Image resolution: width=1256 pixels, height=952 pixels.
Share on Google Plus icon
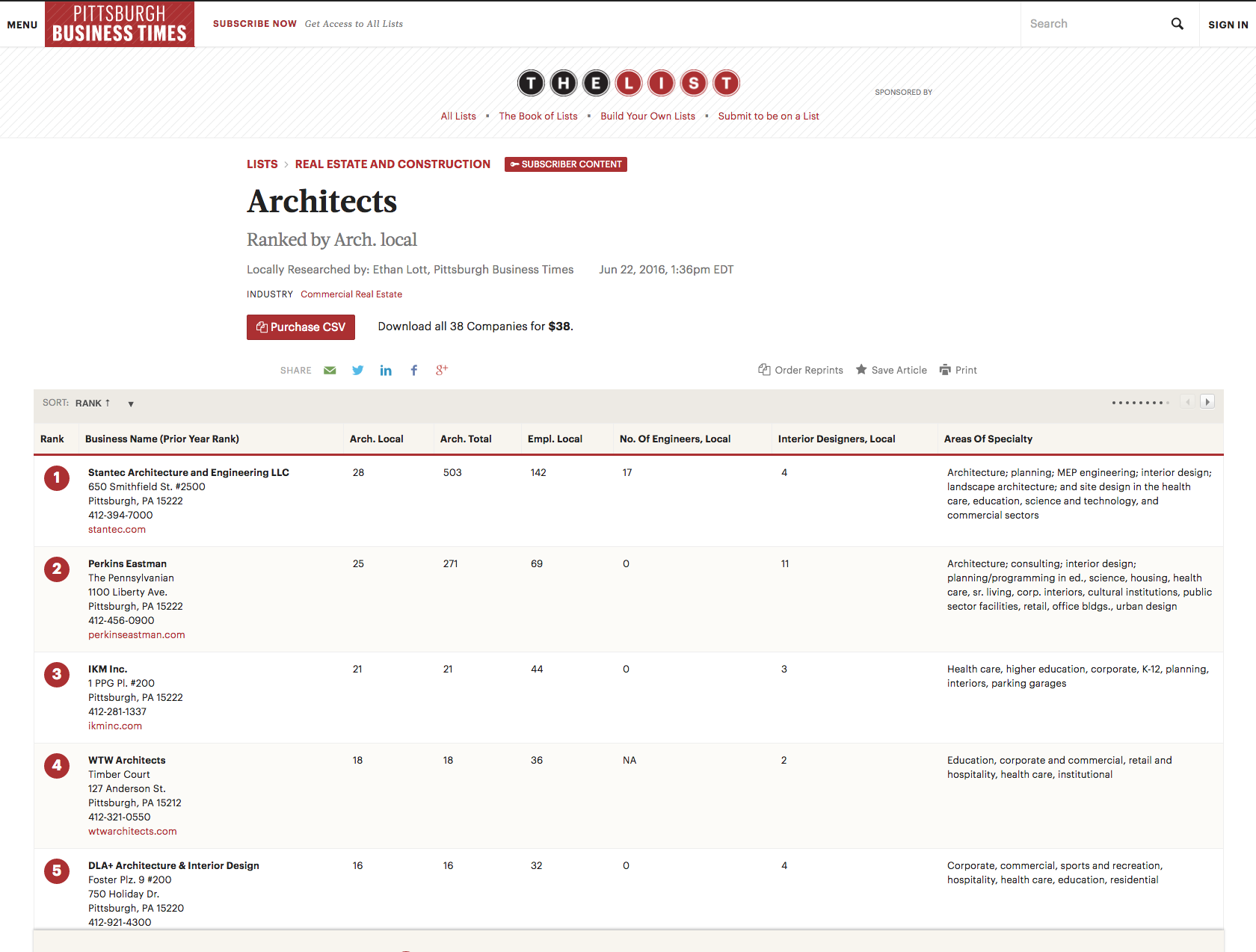point(442,369)
